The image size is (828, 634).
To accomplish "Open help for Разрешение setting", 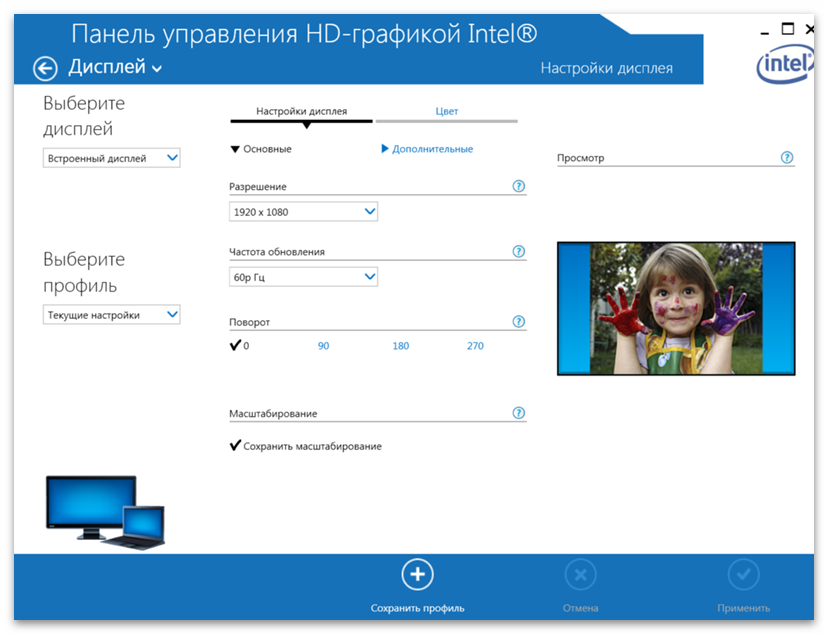I will tap(518, 186).
